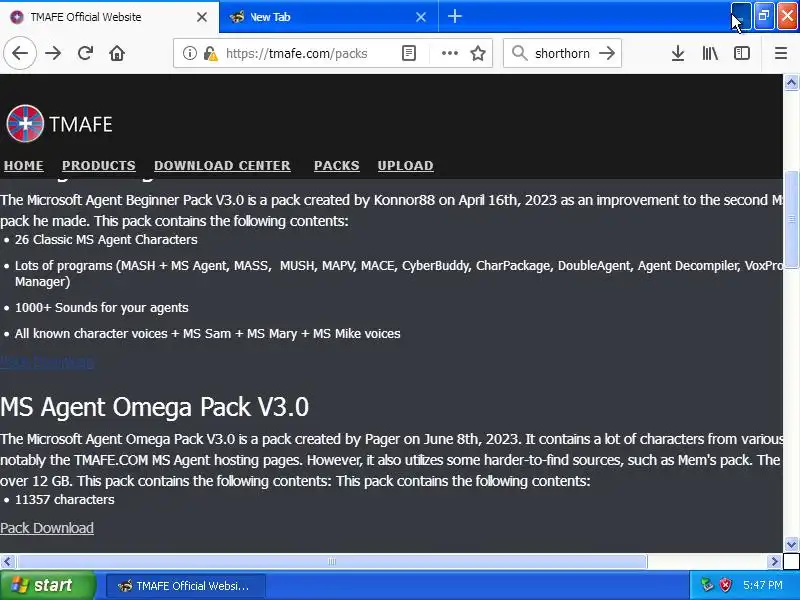
Task: Open a new tab with the plus
Action: (455, 16)
